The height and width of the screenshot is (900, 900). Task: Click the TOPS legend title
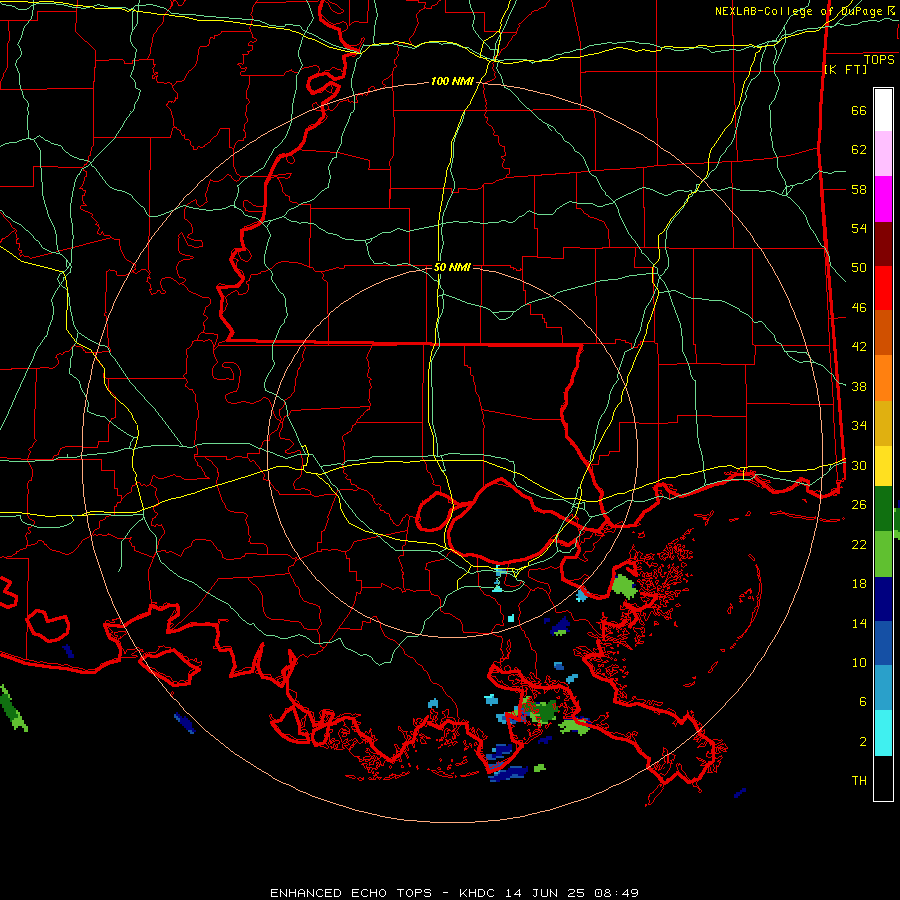[x=879, y=60]
